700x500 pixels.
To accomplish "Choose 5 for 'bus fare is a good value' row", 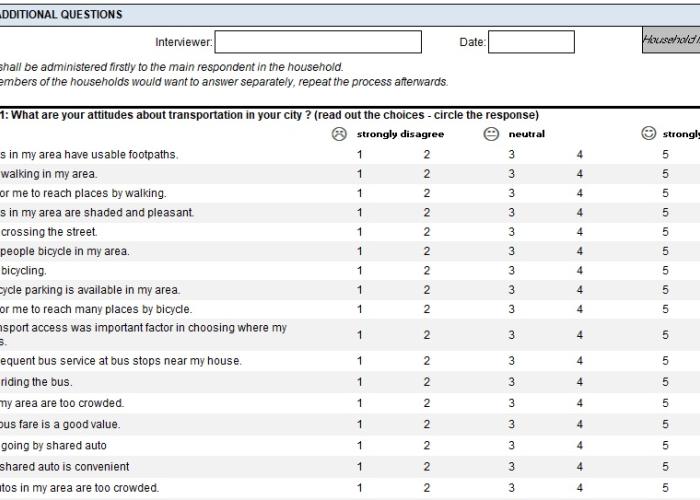I will pyautogui.click(x=665, y=425).
